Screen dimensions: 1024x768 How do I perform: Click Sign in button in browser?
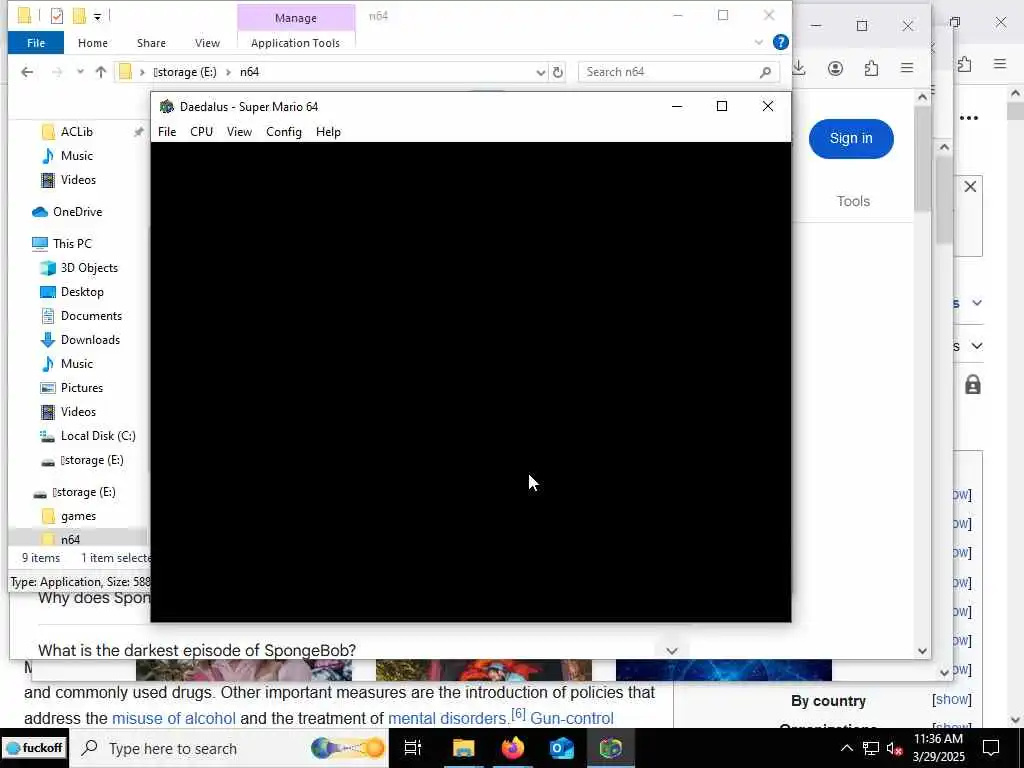(851, 138)
